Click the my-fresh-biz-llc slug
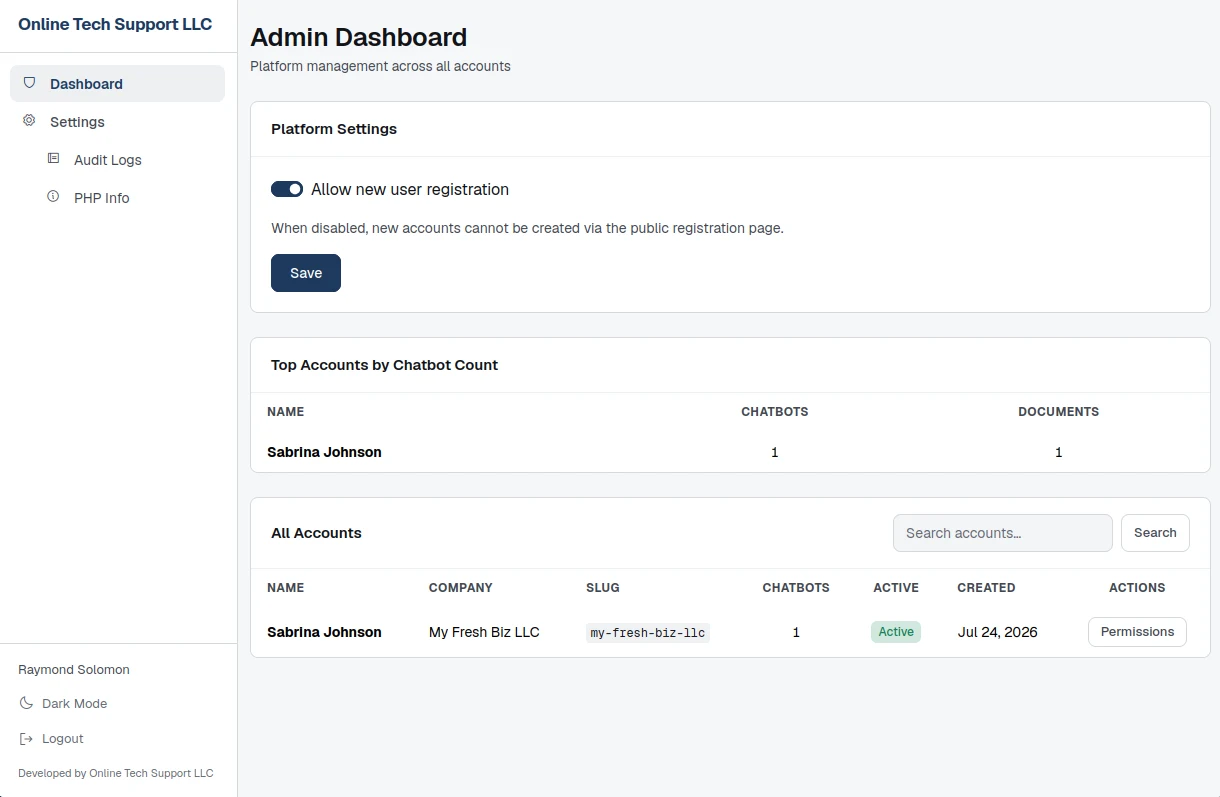The height and width of the screenshot is (797, 1220). (648, 633)
